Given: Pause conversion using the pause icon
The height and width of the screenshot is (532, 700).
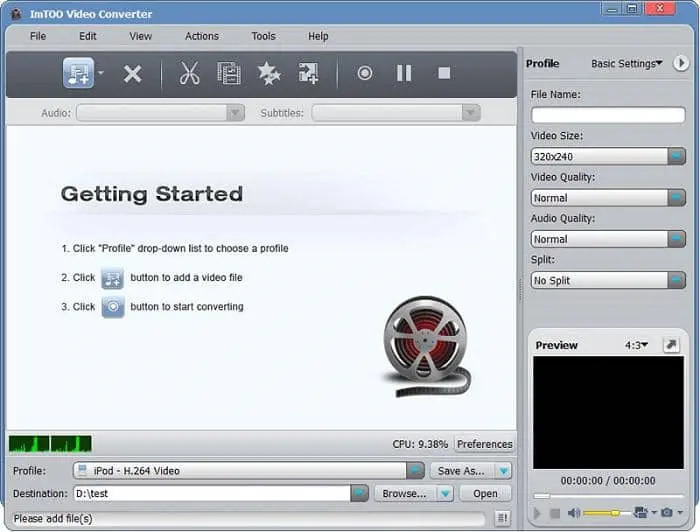Looking at the screenshot, I should 404,73.
